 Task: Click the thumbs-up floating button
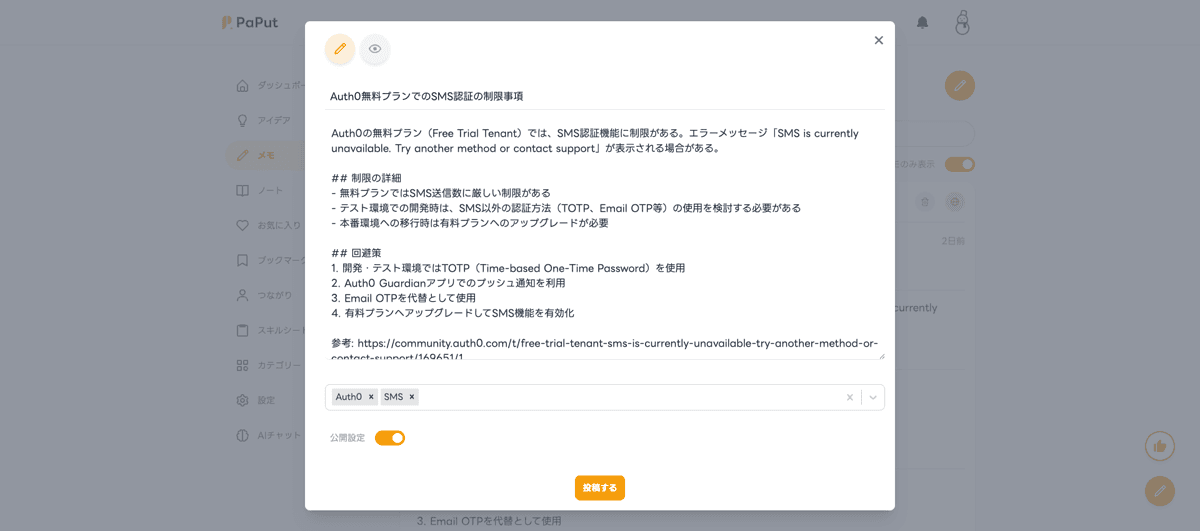coord(1159,446)
